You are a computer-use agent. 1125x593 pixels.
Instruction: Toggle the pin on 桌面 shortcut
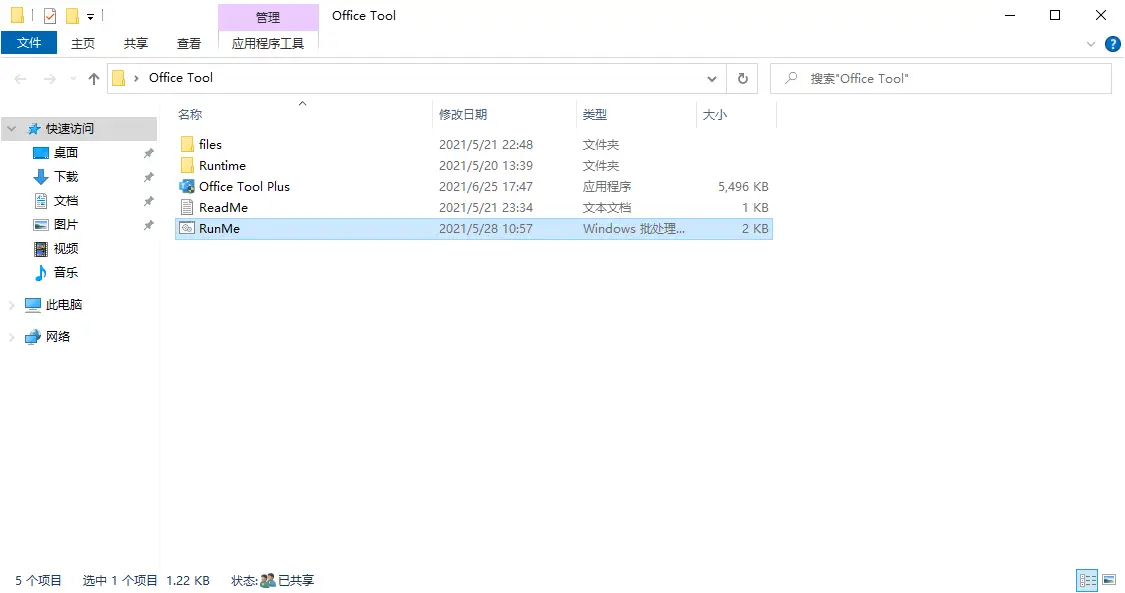pos(148,153)
